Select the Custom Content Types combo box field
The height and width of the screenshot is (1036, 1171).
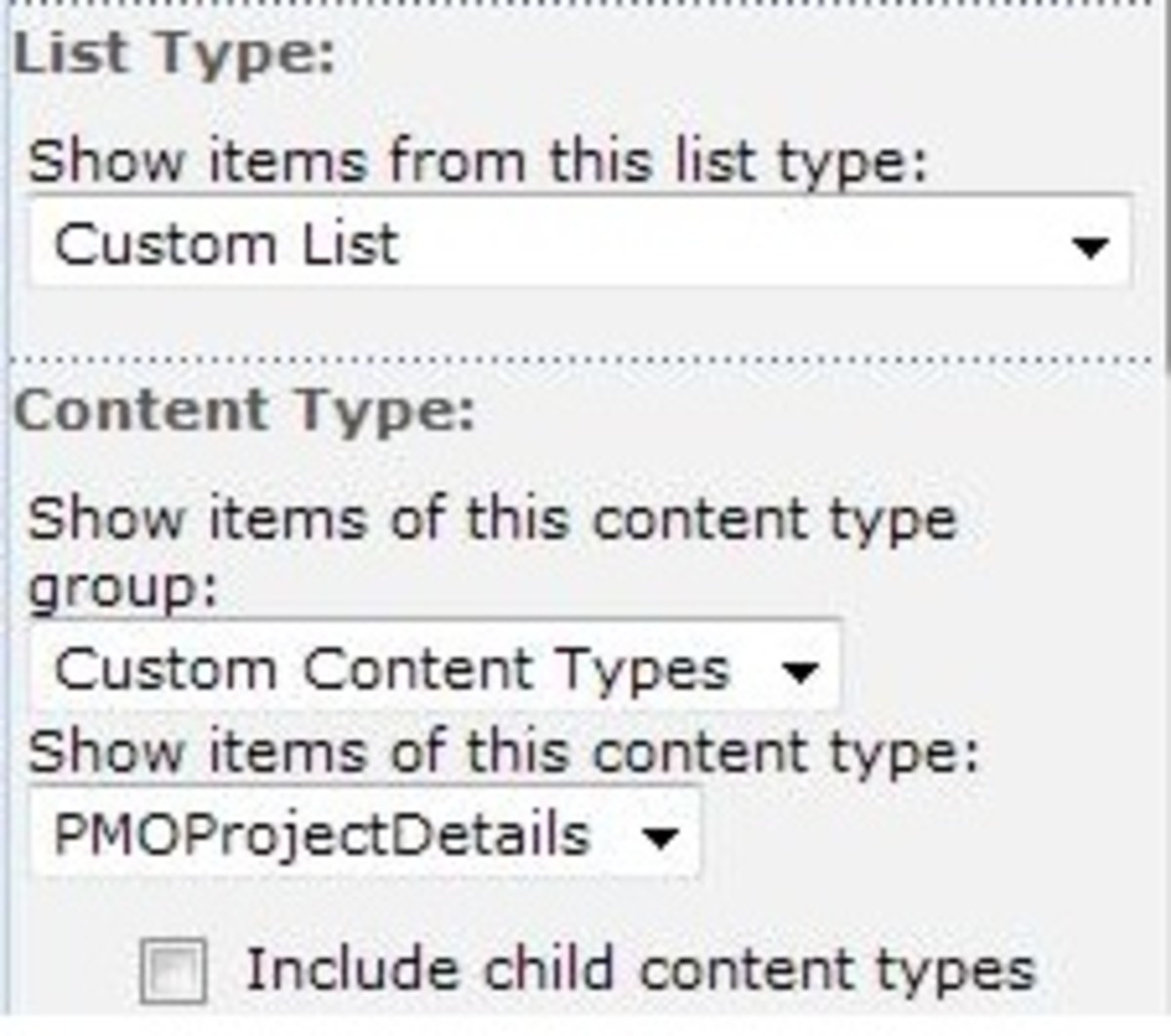[x=429, y=667]
